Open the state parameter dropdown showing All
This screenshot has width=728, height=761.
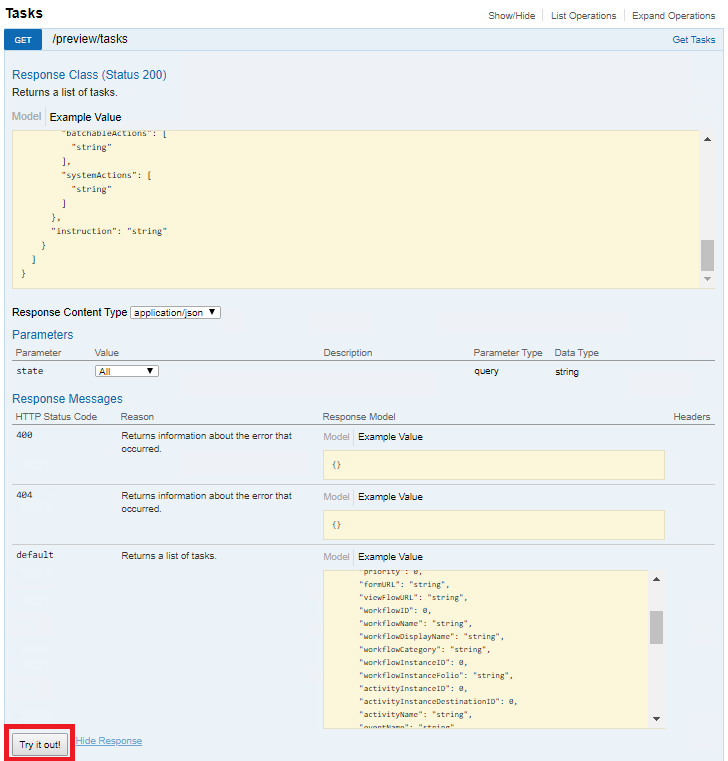[x=127, y=371]
